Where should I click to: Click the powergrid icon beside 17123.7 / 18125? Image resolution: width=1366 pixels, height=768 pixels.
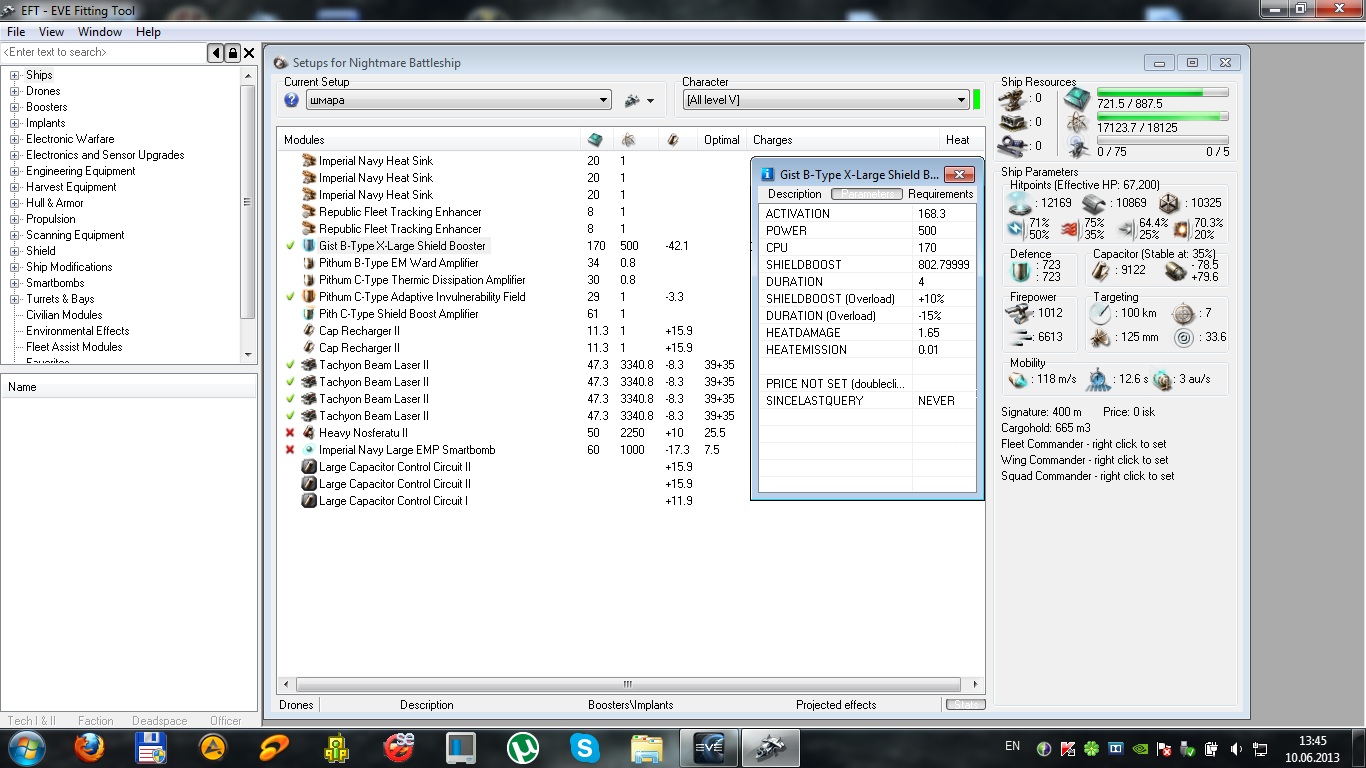point(1077,124)
